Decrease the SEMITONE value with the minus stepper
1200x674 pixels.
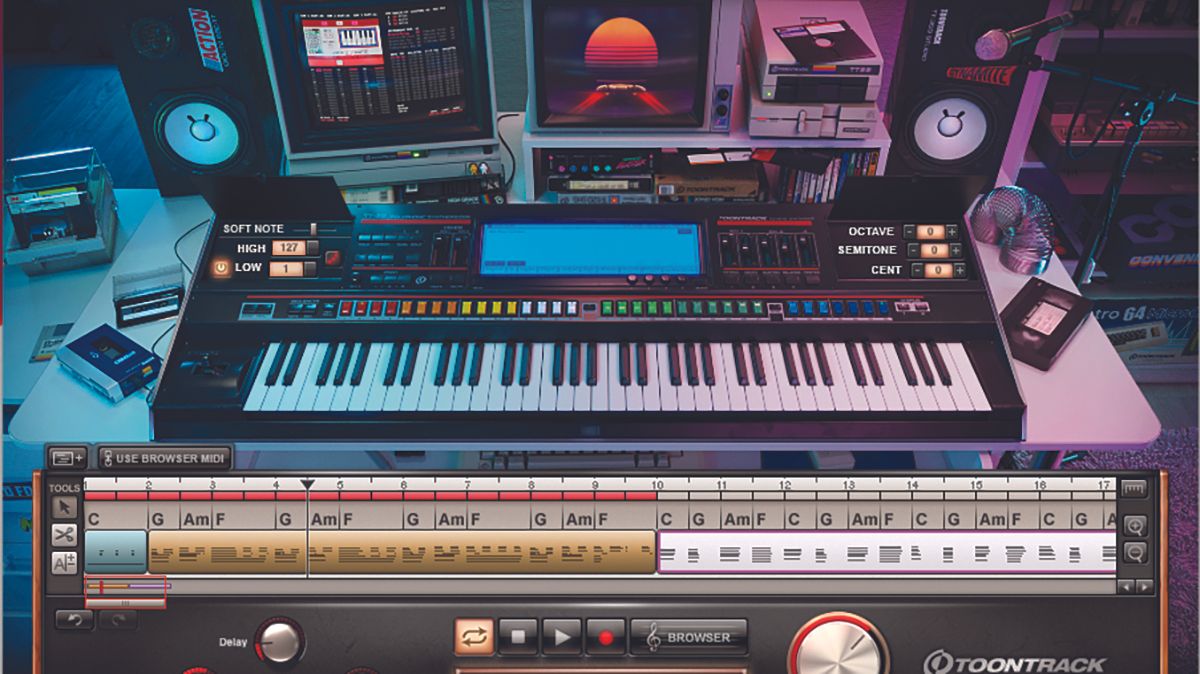[914, 250]
